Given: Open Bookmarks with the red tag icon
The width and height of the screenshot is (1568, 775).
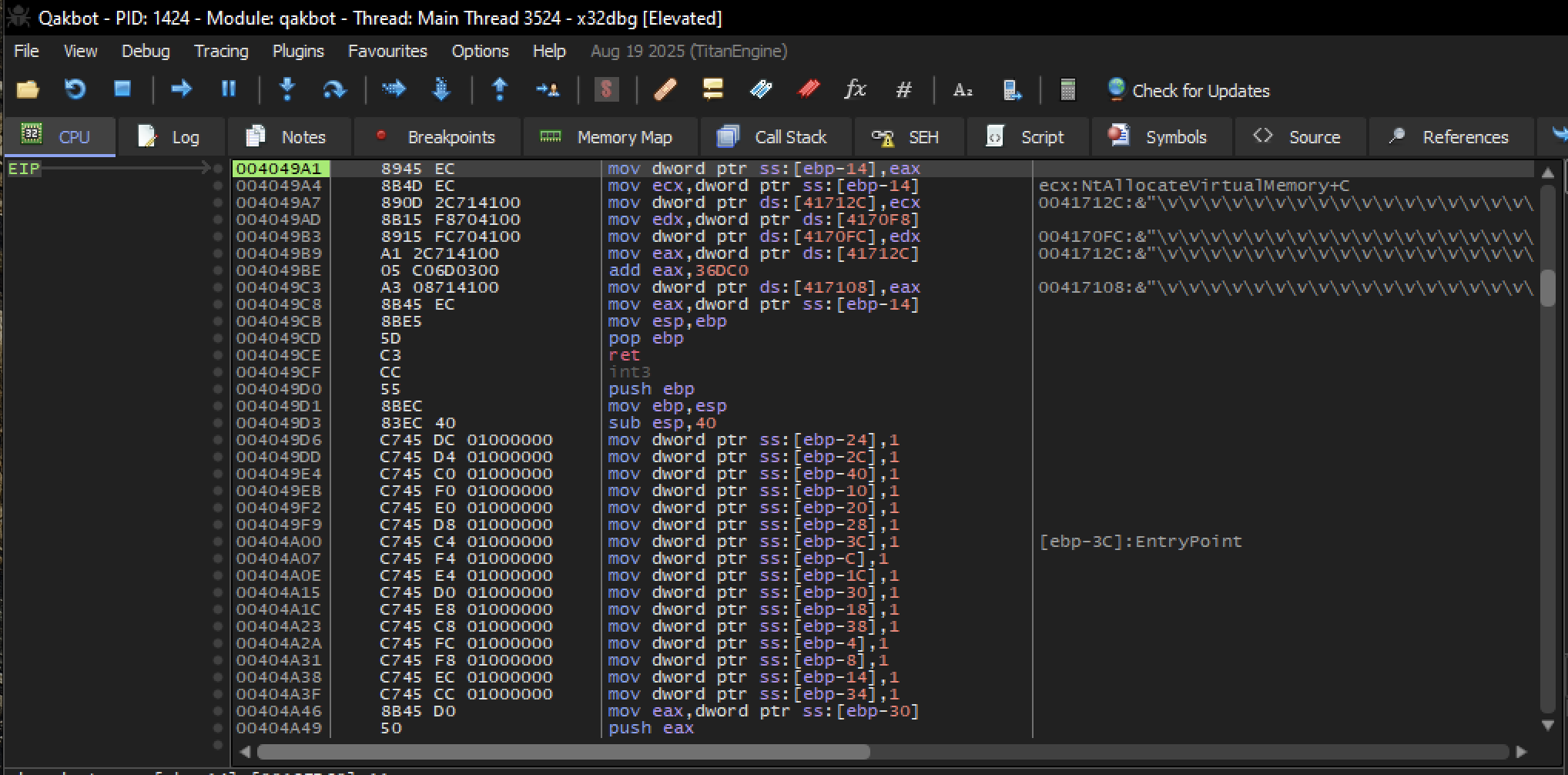Looking at the screenshot, I should (x=809, y=90).
